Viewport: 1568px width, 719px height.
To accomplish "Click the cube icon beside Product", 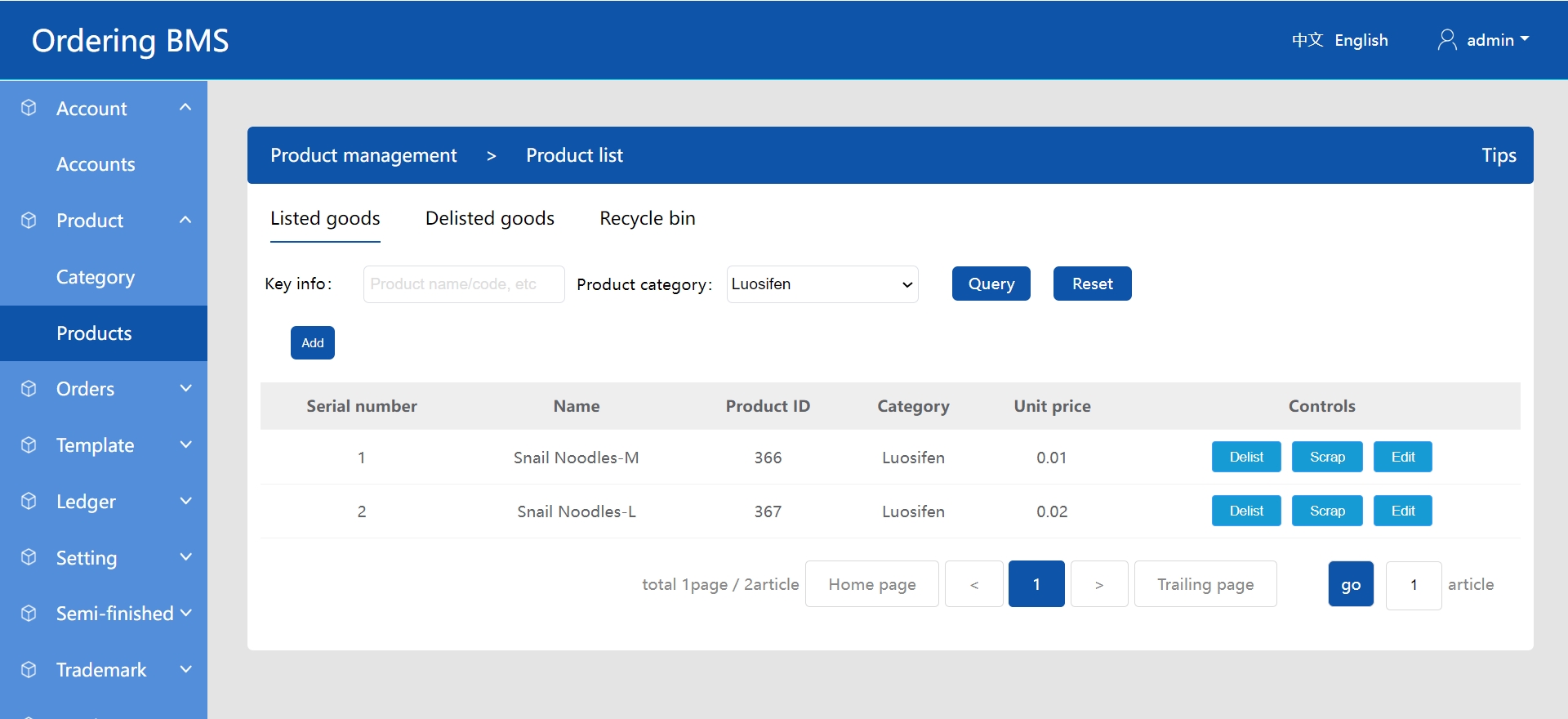I will [29, 220].
